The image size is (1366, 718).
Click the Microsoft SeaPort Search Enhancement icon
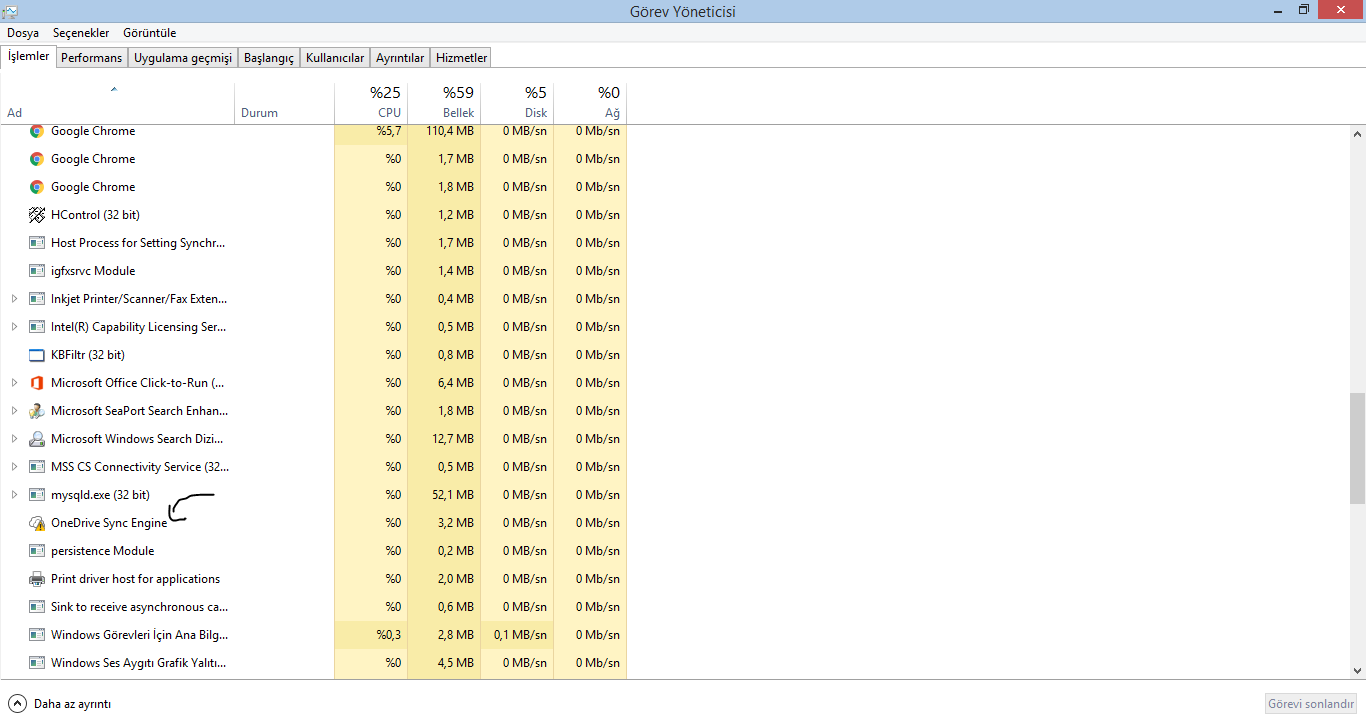coord(37,411)
